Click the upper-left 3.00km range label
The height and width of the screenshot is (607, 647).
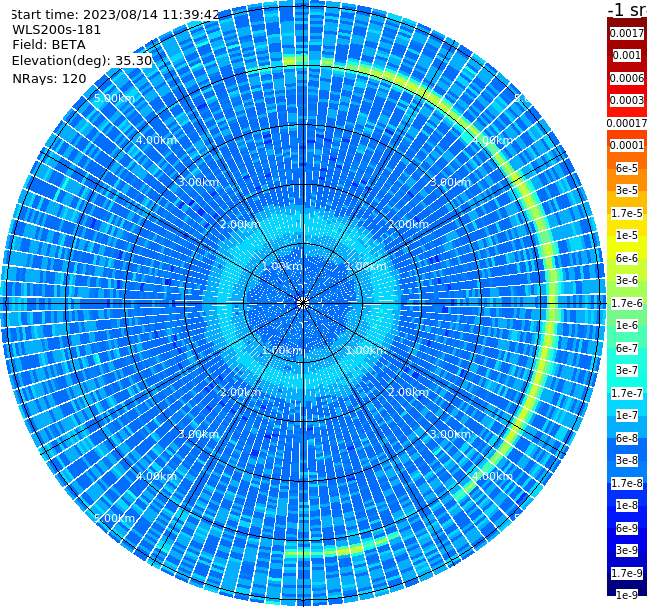click(198, 182)
